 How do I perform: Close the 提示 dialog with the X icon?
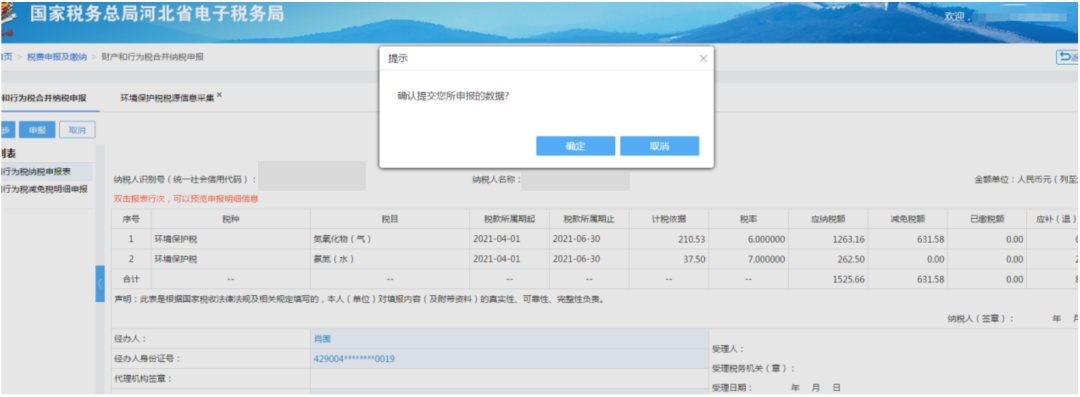coord(703,59)
